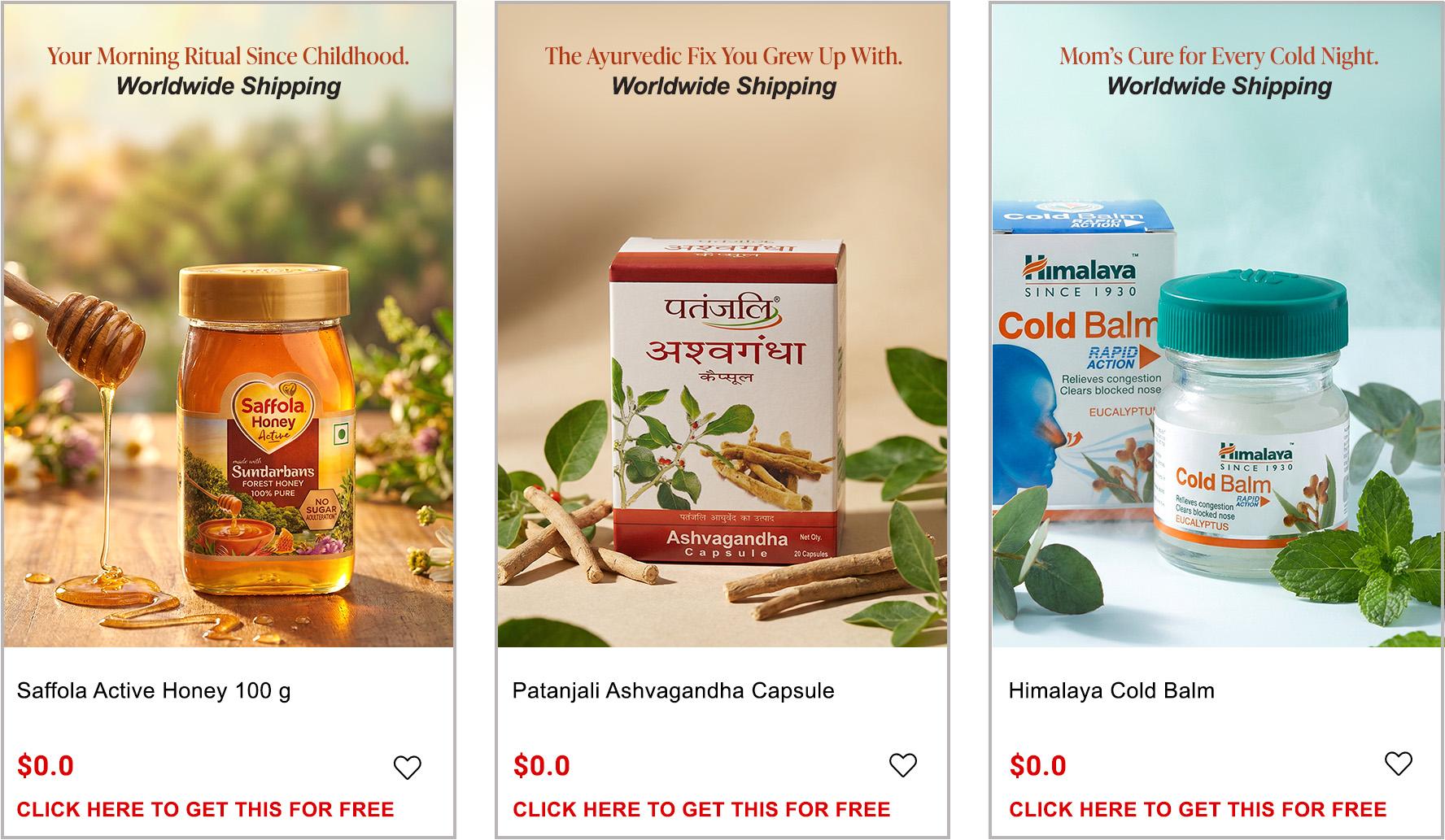Click 'Your Morning Ritual Since Childhood' banner text
Screen dimensions: 1445x840
[x=228, y=56]
